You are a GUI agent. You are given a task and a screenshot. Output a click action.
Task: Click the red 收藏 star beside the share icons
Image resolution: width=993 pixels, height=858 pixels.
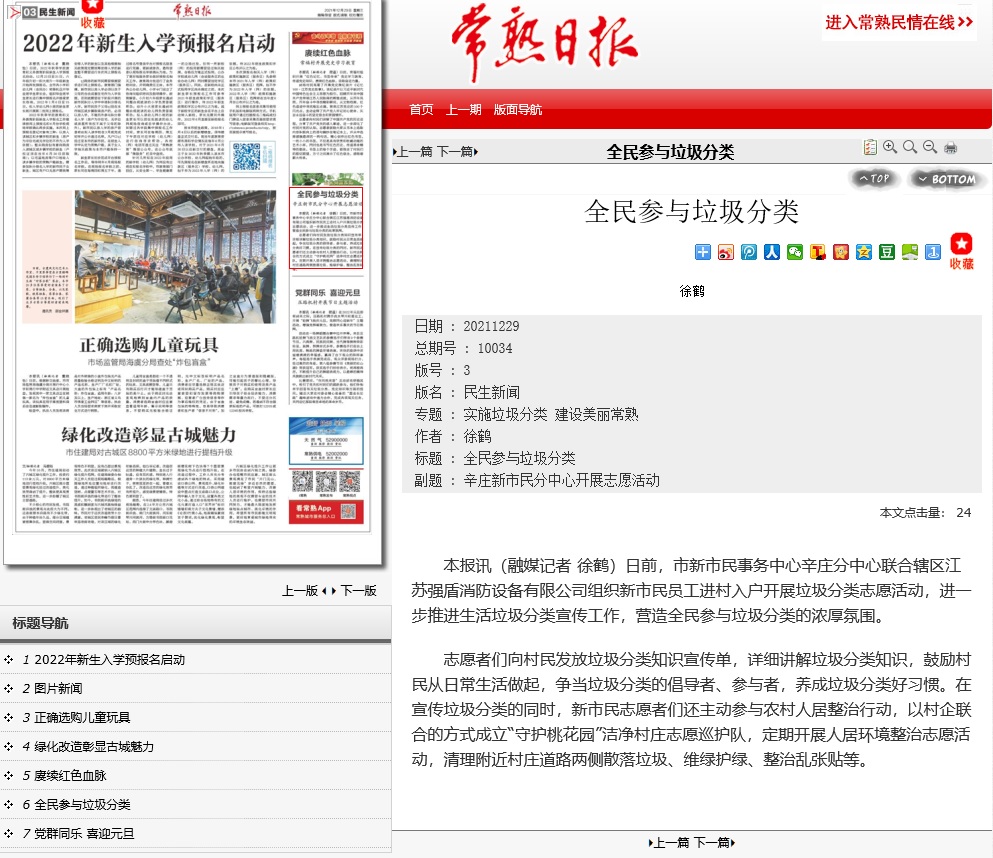[x=961, y=251]
